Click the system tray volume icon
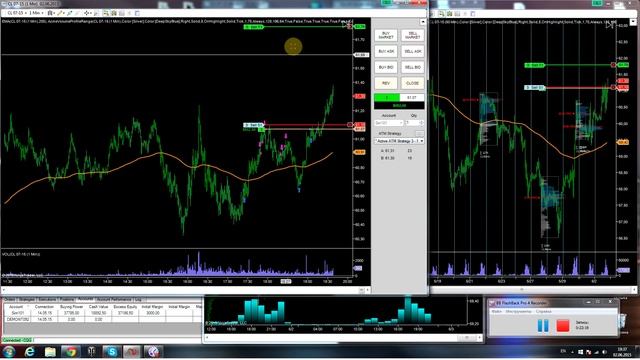Image resolution: width=640 pixels, height=360 pixels. tap(604, 352)
